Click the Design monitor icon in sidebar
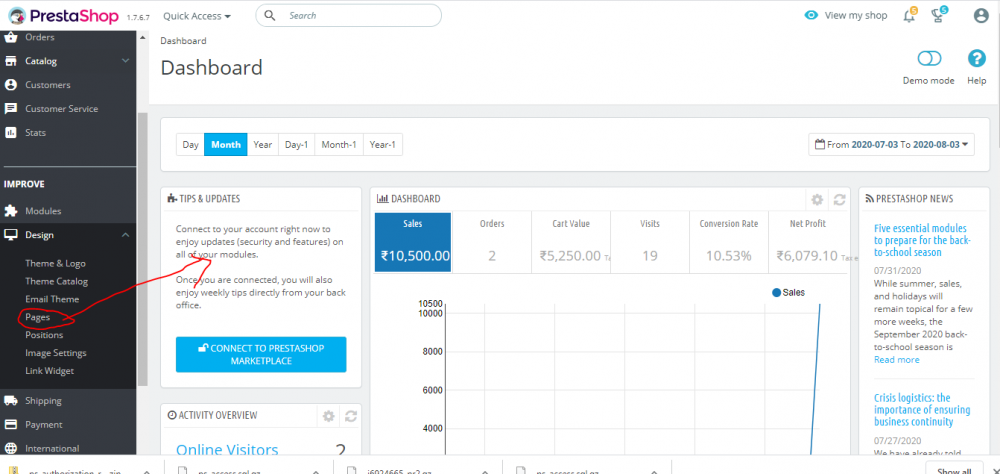This screenshot has height=474, width=1000. tap(10, 235)
